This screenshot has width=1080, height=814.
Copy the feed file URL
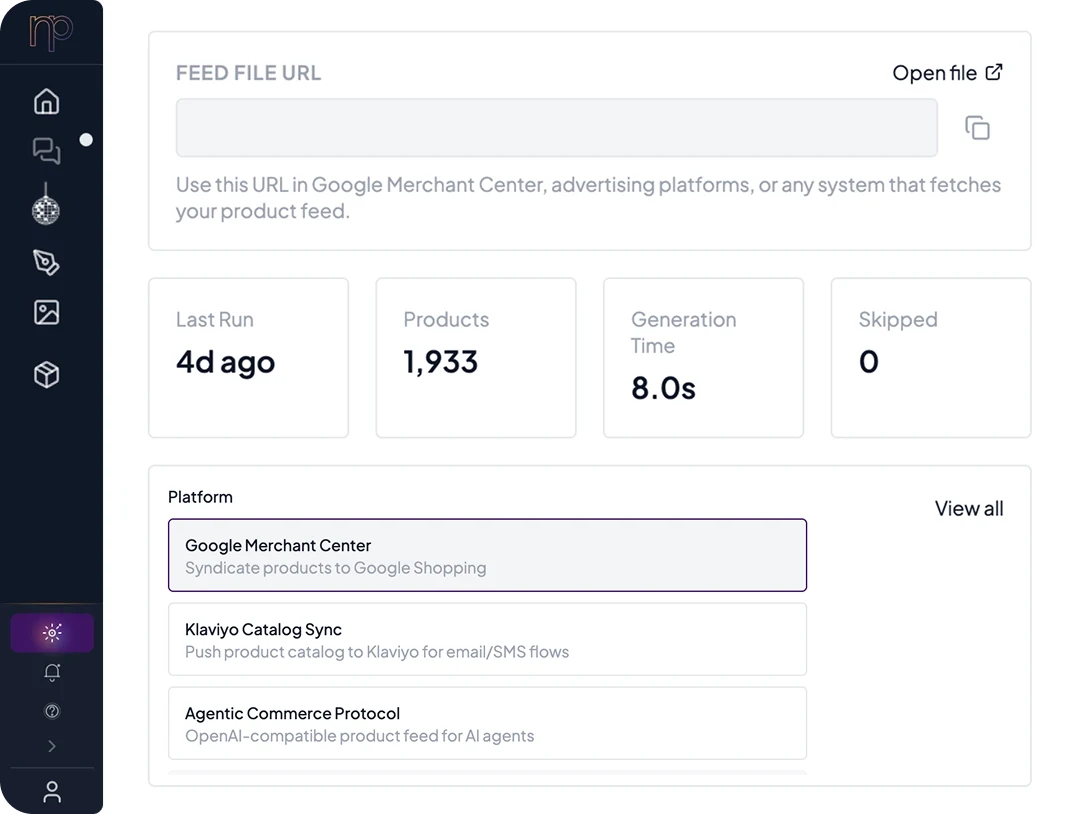977,128
